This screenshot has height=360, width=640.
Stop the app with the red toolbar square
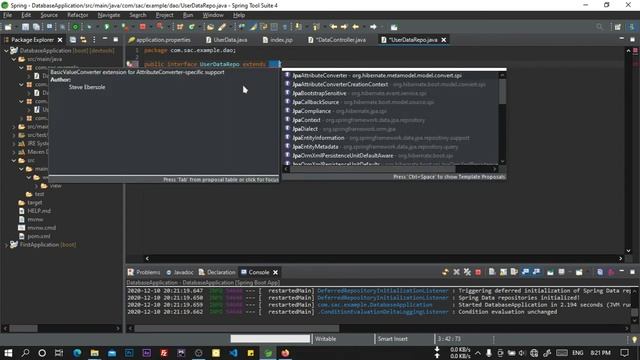click(x=142, y=27)
